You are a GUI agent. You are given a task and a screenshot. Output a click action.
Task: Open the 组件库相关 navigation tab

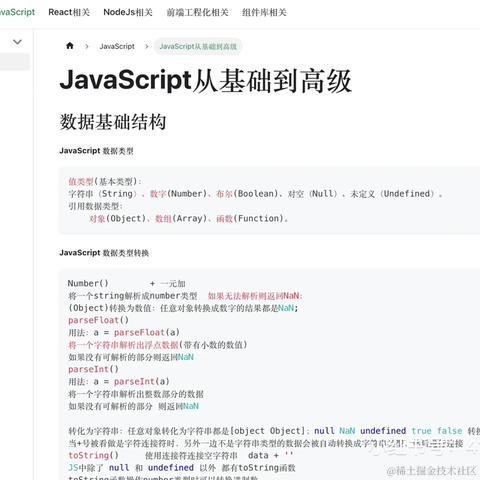pyautogui.click(x=264, y=12)
